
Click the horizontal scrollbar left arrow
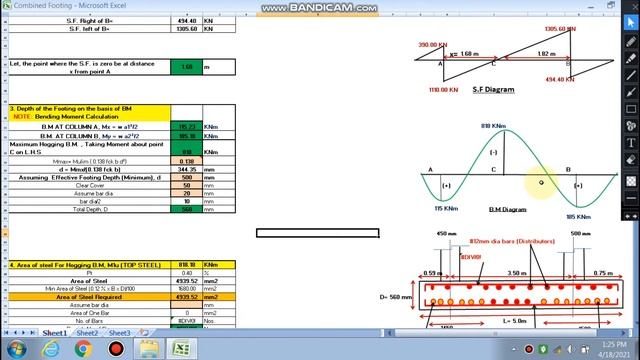pos(389,333)
